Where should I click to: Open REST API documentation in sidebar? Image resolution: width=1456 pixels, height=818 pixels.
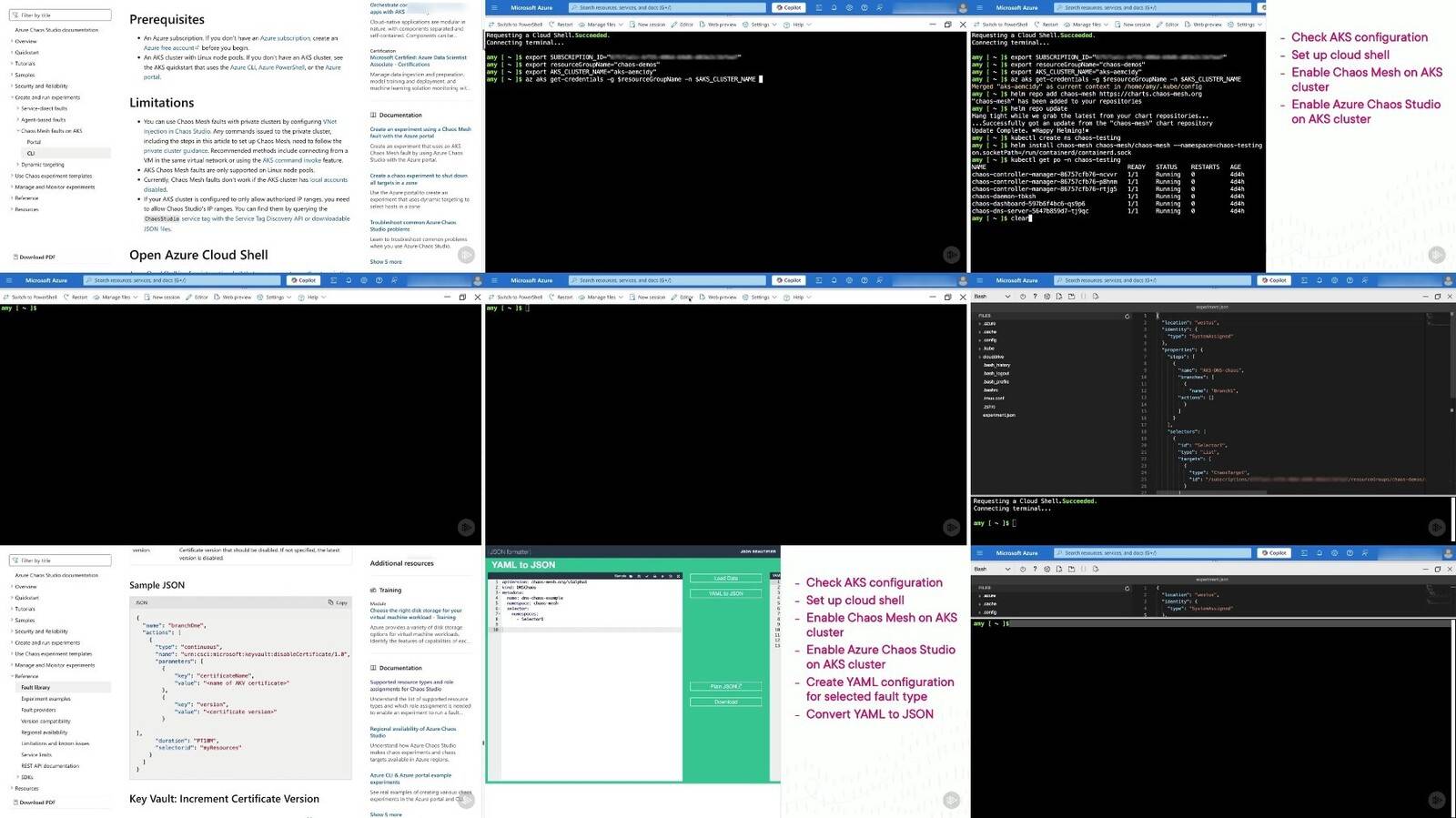tap(50, 766)
